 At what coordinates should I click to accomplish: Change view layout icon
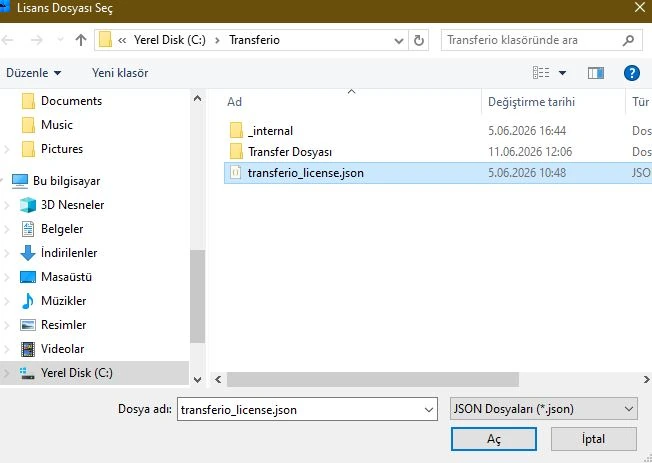(541, 73)
